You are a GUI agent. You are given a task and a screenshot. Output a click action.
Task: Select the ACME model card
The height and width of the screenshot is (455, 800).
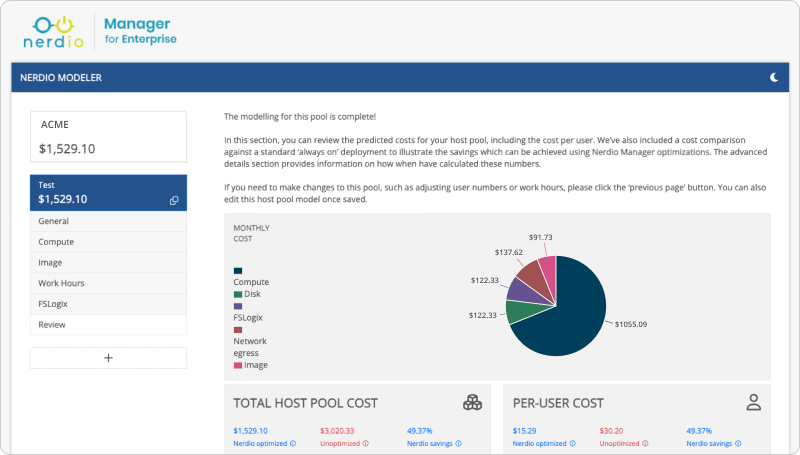(108, 137)
